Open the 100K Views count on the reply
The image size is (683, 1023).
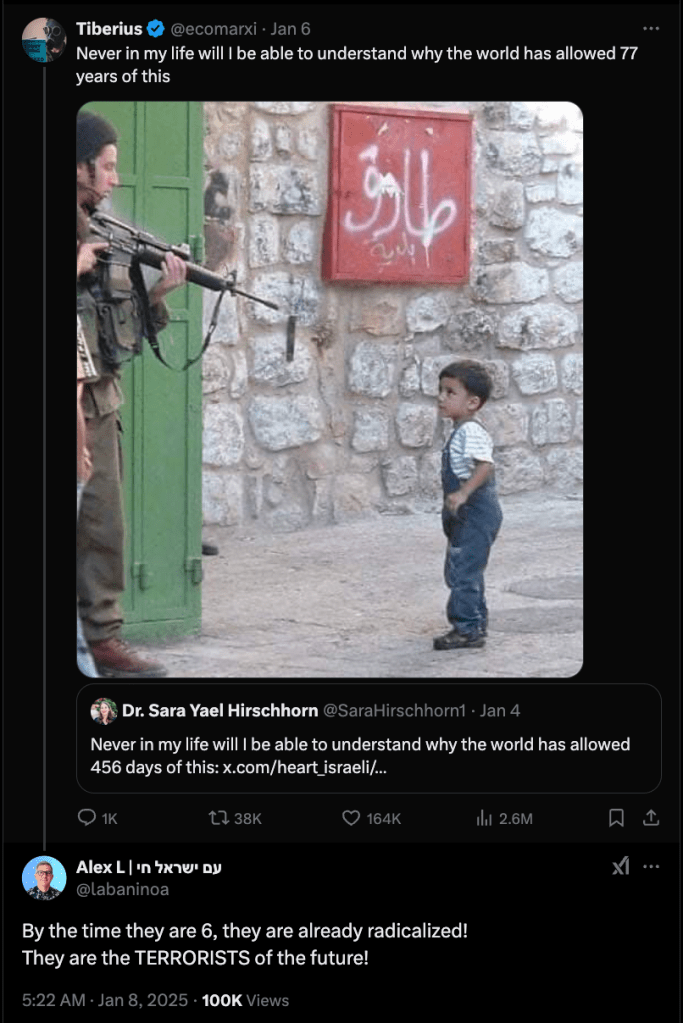(x=245, y=1000)
